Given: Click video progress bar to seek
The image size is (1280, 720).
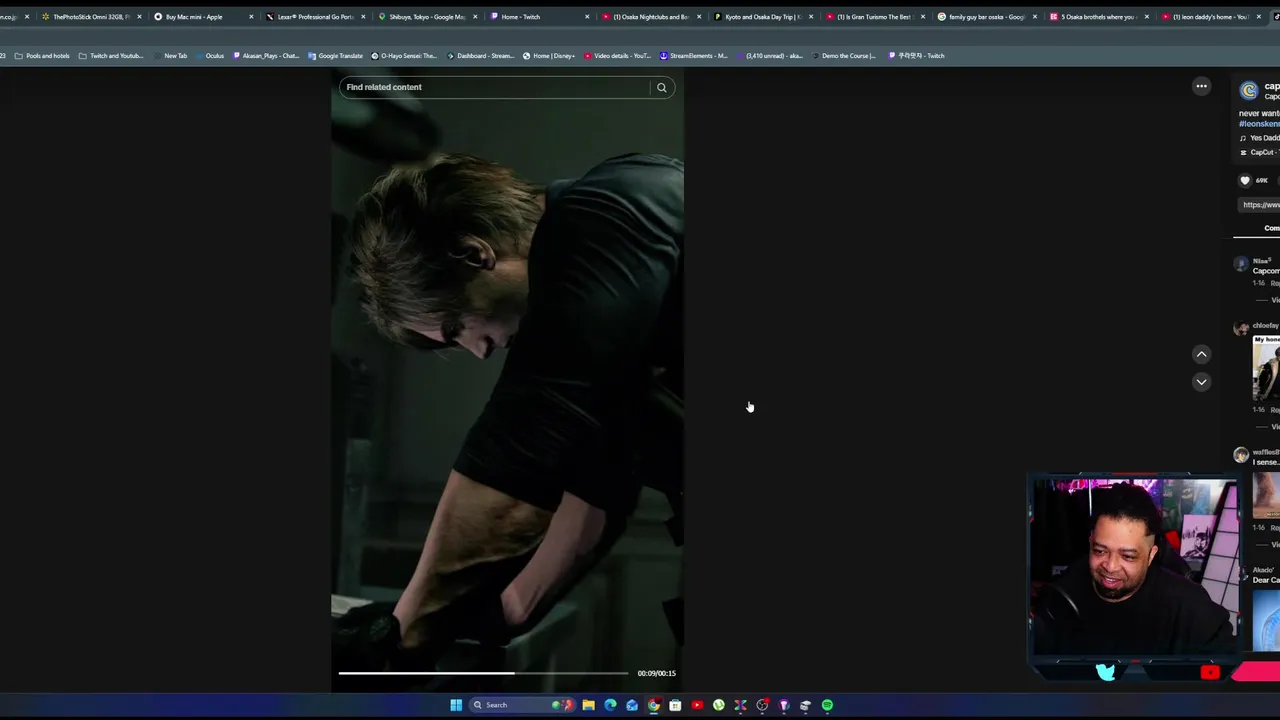Looking at the screenshot, I should pos(483,673).
